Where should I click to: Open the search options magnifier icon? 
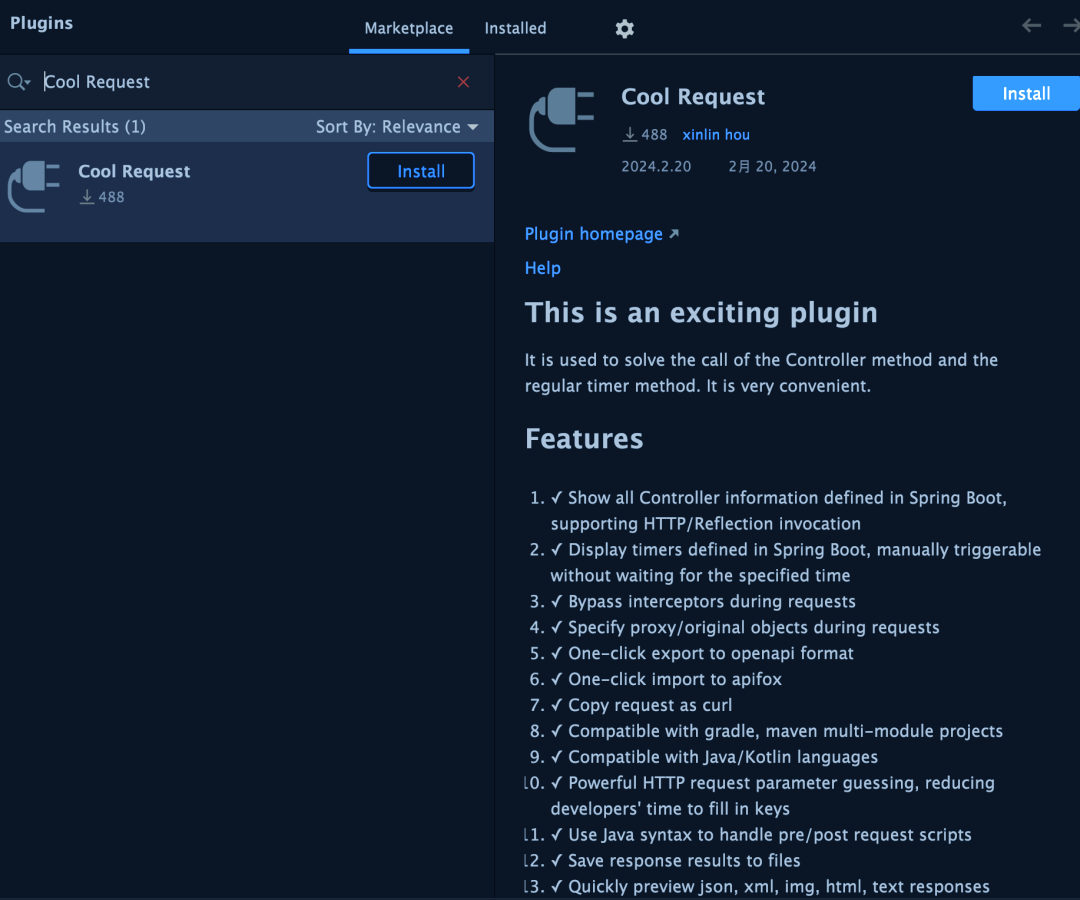pos(19,82)
